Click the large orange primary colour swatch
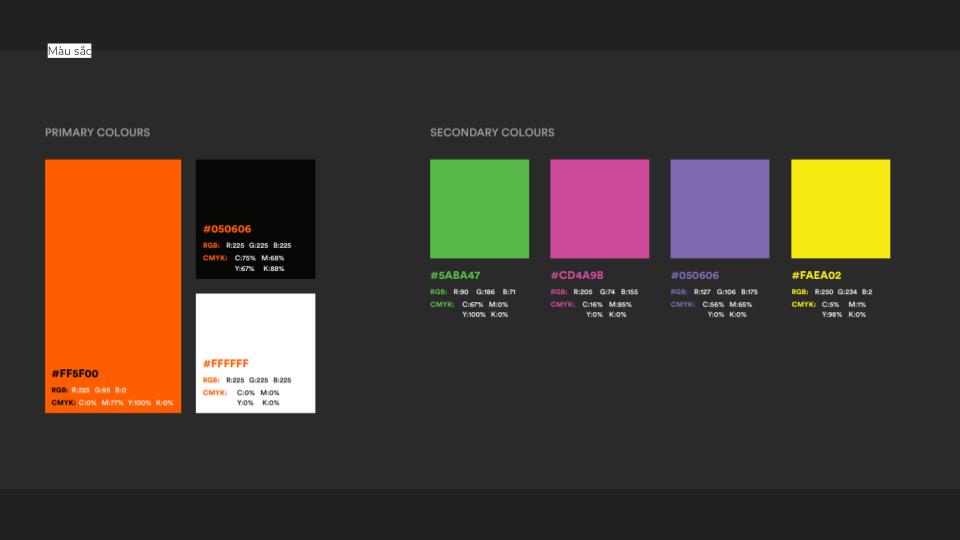Image resolution: width=960 pixels, height=540 pixels. click(113, 260)
